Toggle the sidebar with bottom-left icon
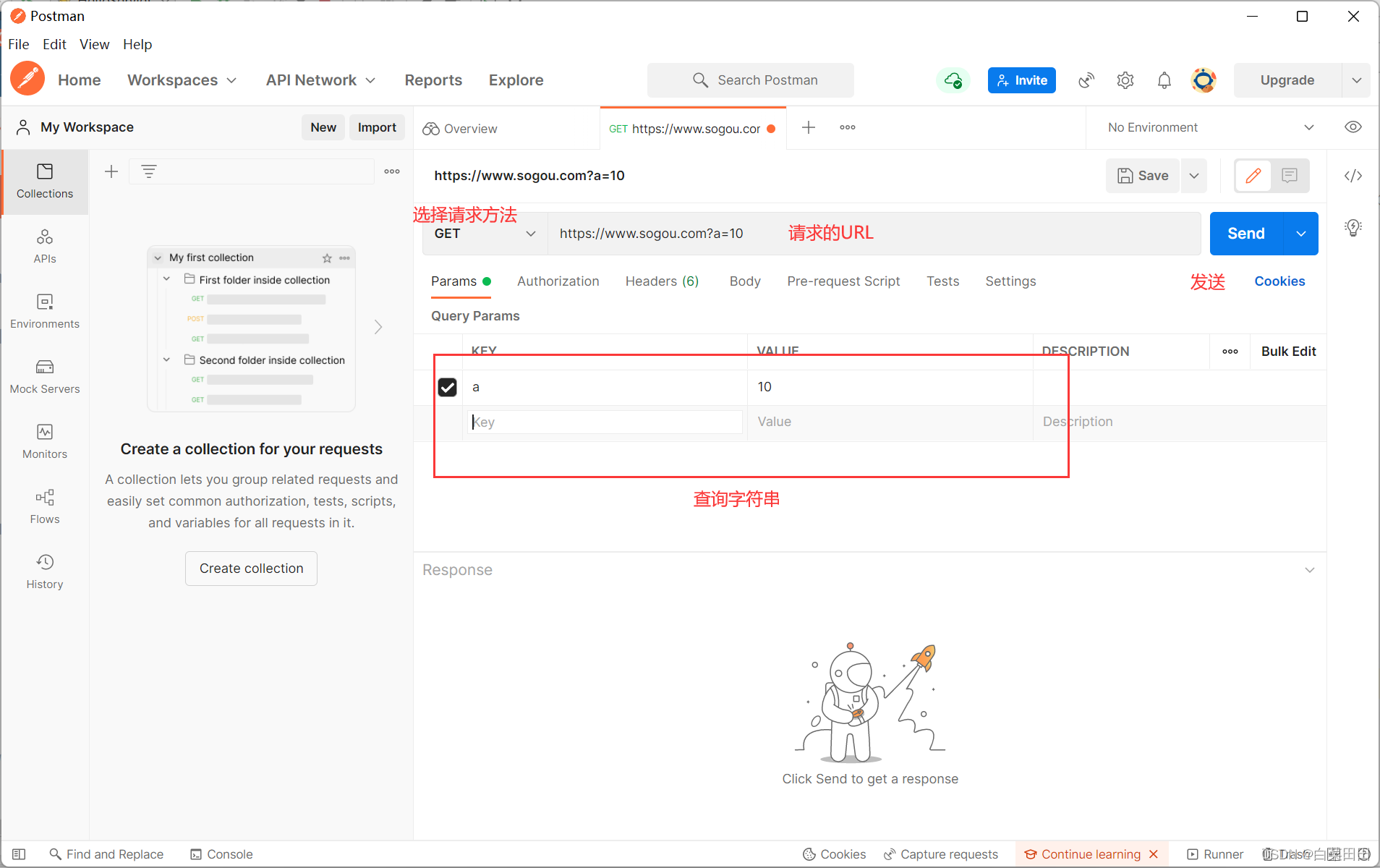Image resolution: width=1380 pixels, height=868 pixels. click(20, 854)
